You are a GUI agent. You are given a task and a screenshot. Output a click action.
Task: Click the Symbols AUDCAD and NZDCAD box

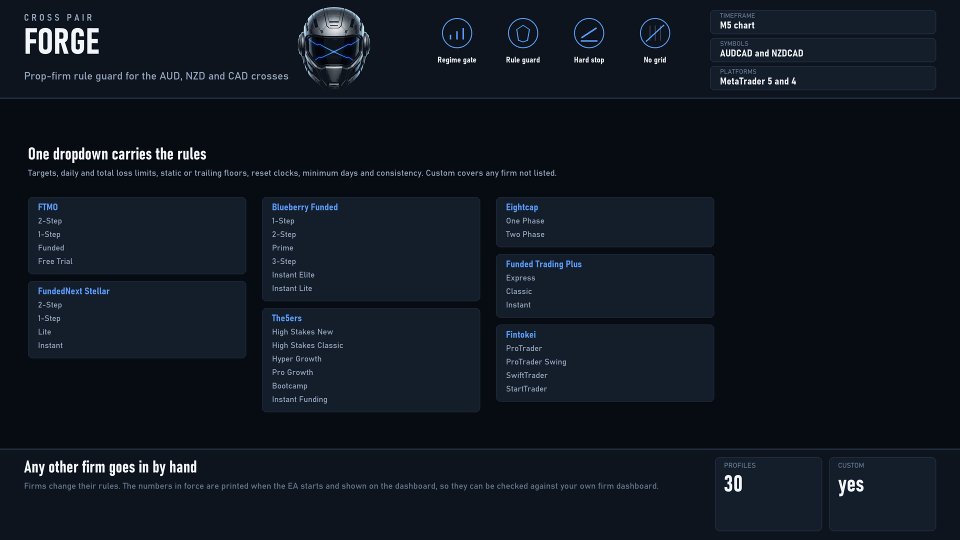tap(823, 50)
